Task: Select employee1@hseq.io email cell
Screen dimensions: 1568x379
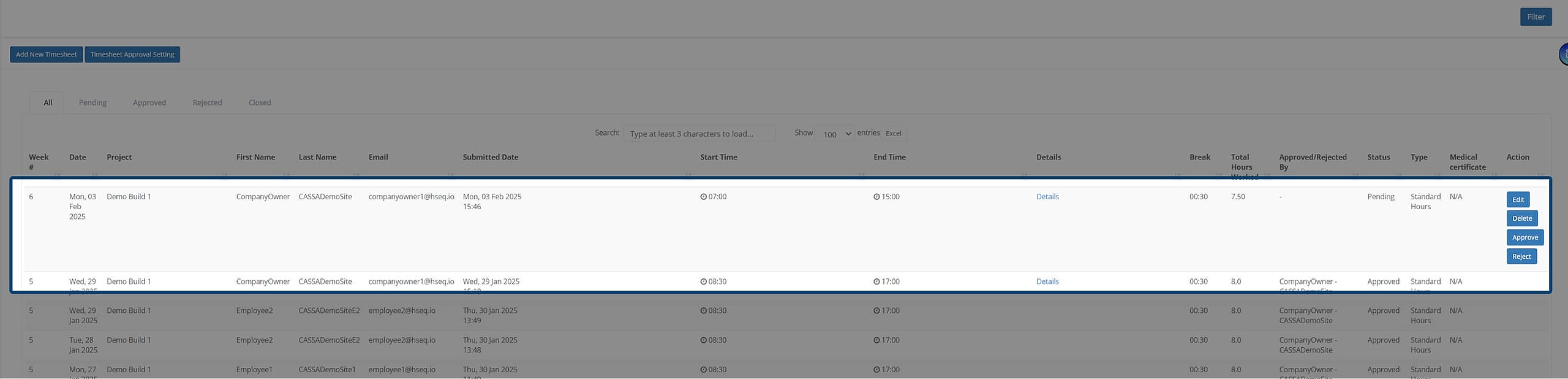Action: pos(402,370)
